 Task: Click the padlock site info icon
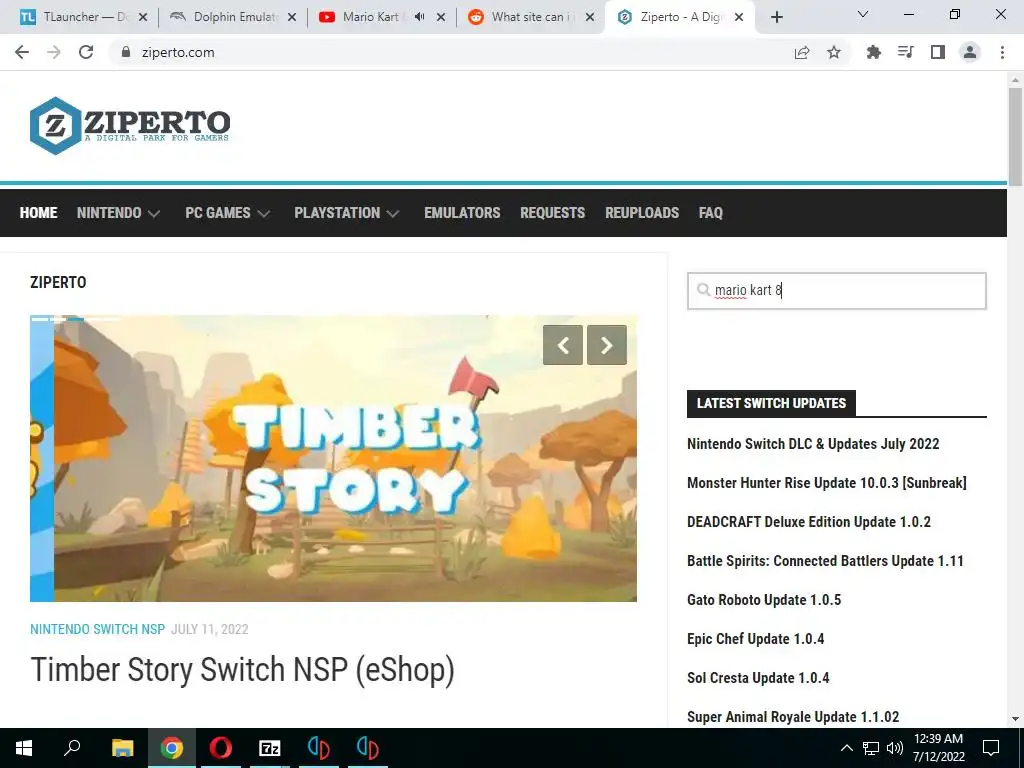[126, 52]
